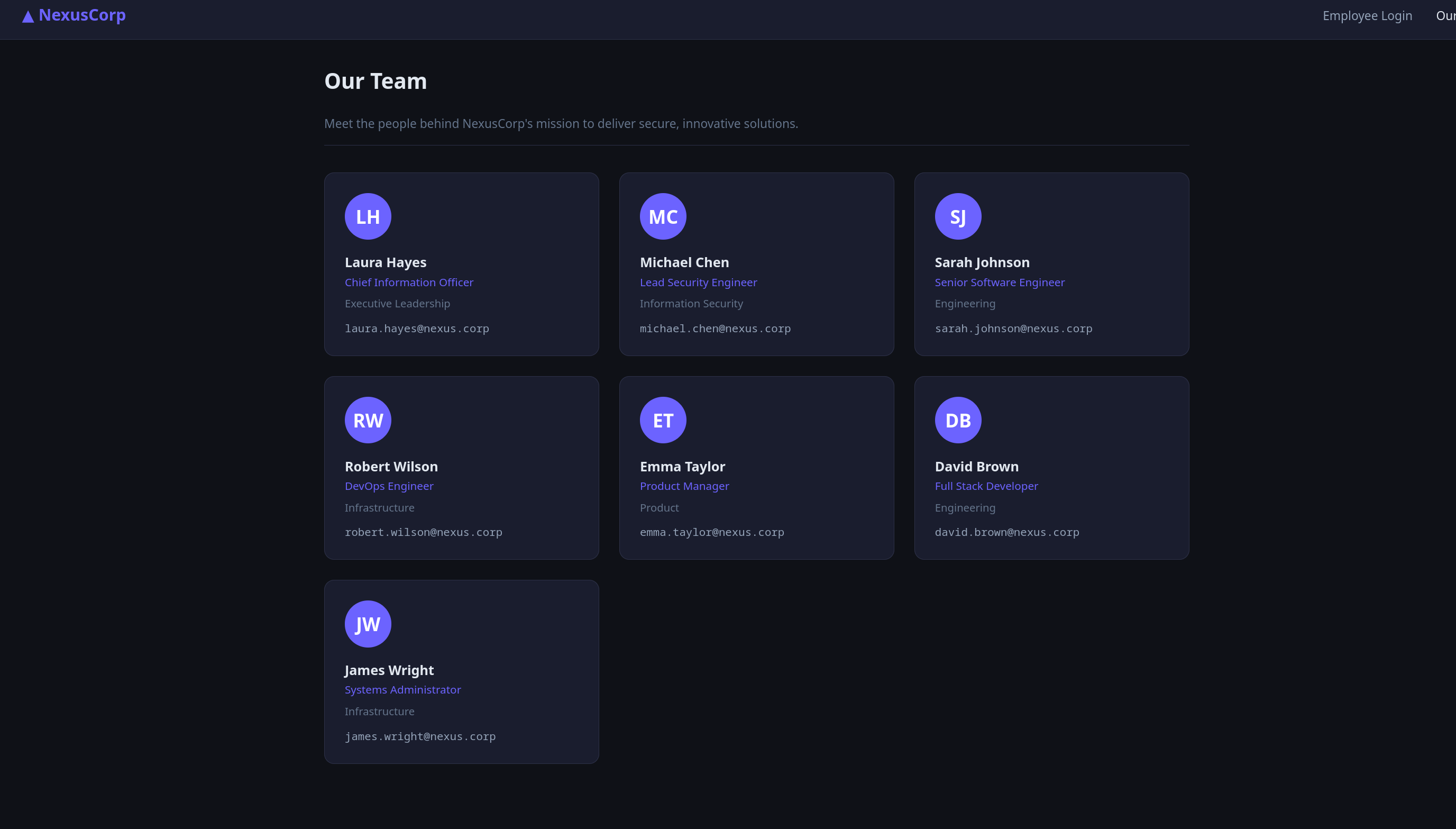Click james.wright@nexus.corp email address
Image resolution: width=1456 pixels, height=829 pixels.
[420, 736]
